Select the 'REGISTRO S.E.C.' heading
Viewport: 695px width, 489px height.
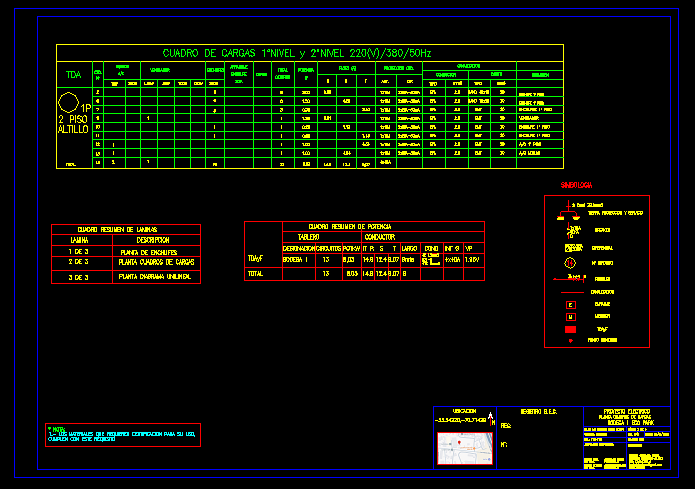(x=539, y=412)
